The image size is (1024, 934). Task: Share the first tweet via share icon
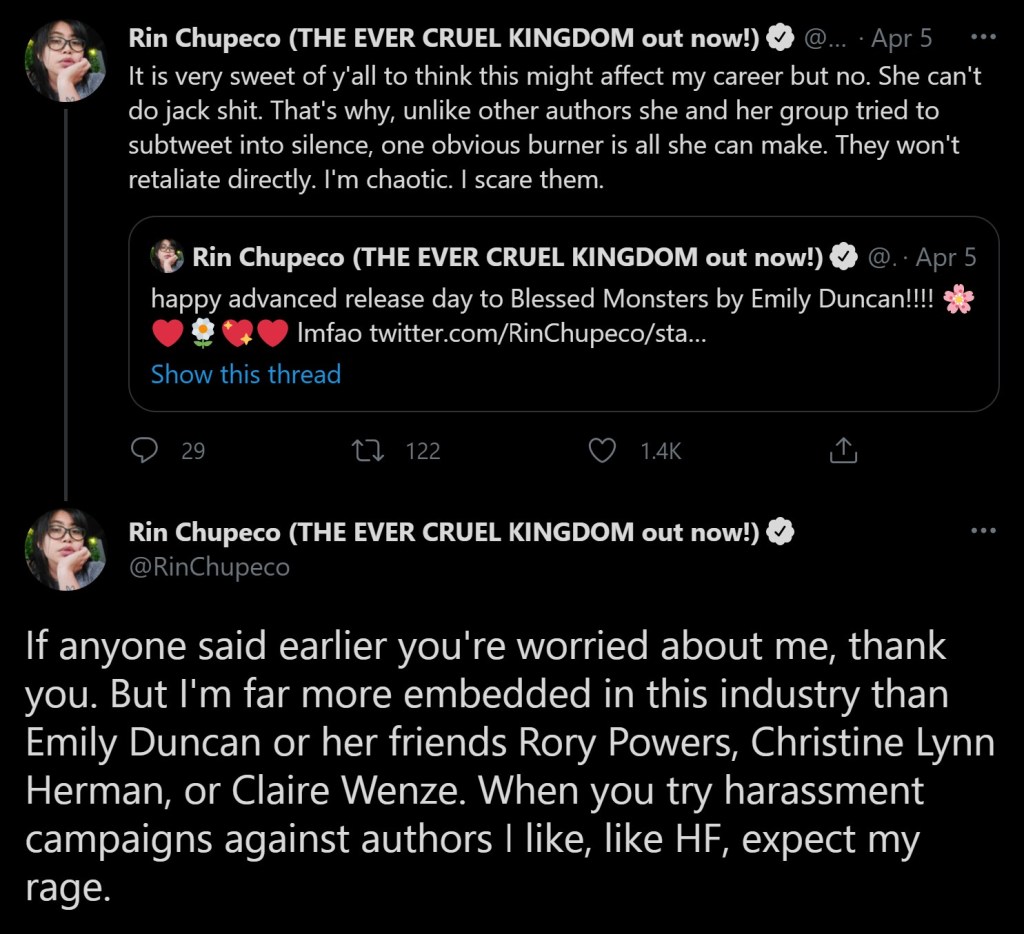point(843,451)
